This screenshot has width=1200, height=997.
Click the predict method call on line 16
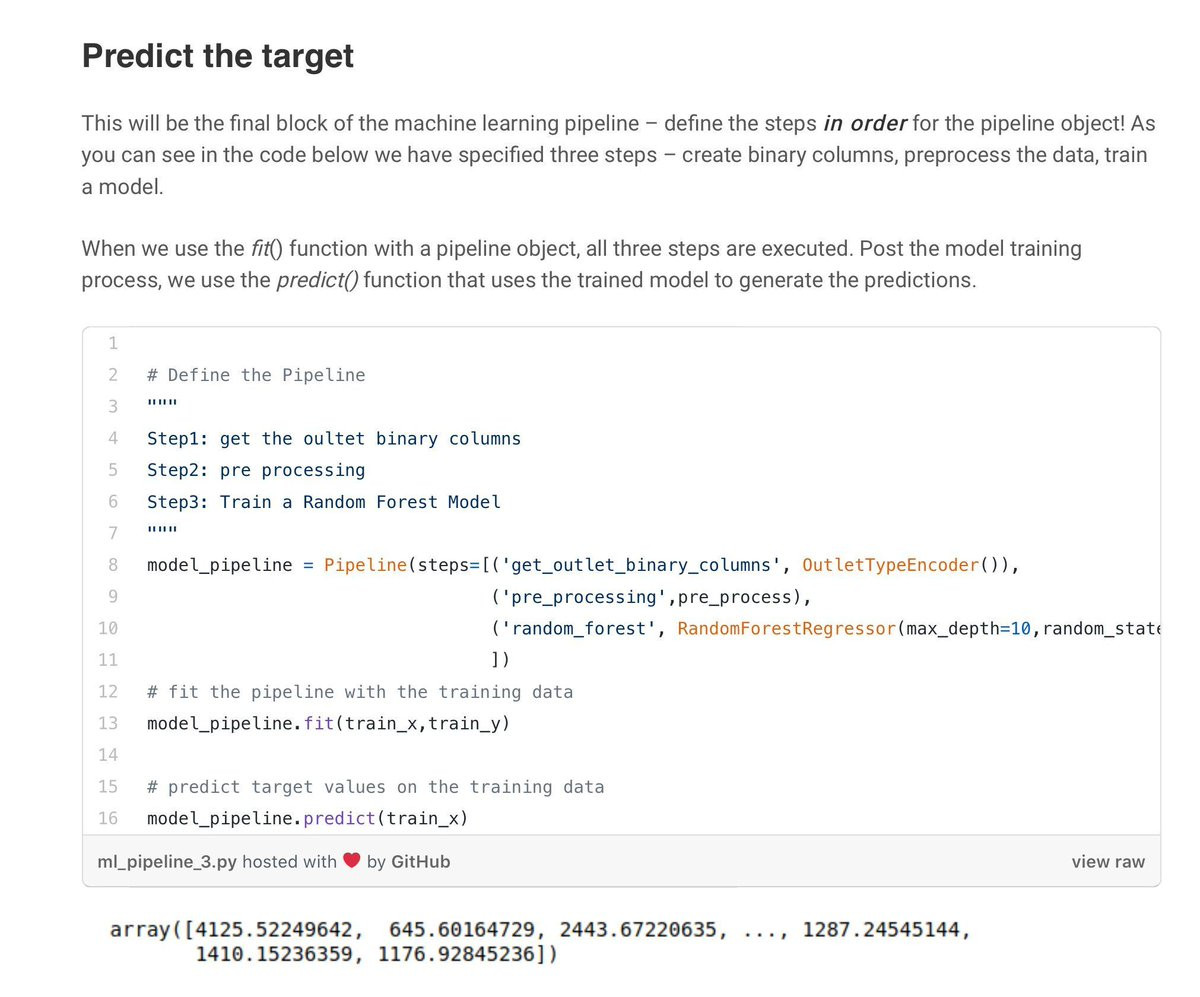[x=339, y=818]
